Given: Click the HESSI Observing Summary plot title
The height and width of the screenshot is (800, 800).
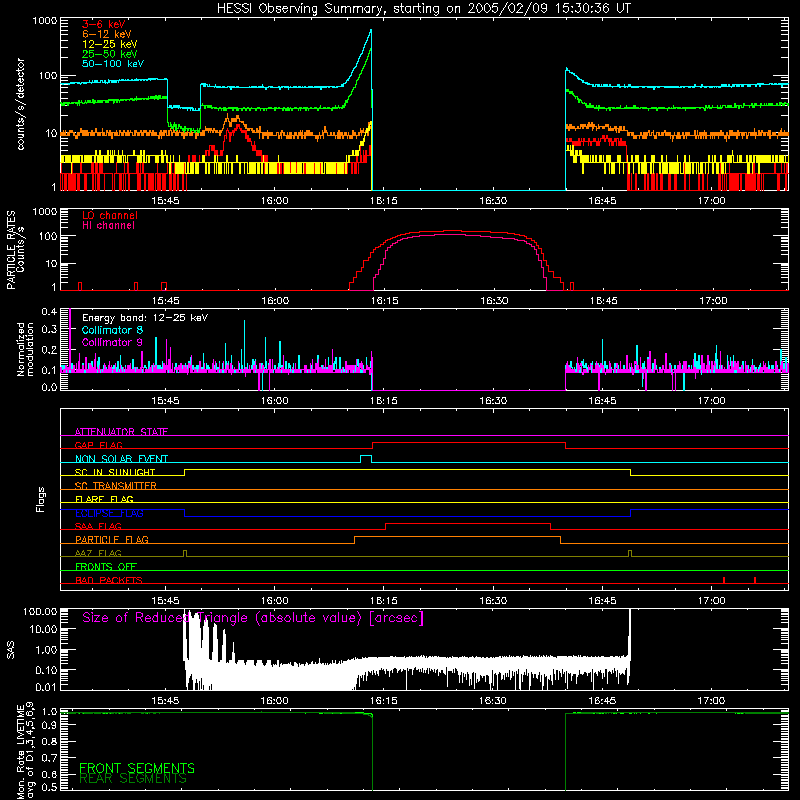Looking at the screenshot, I should (423, 9).
